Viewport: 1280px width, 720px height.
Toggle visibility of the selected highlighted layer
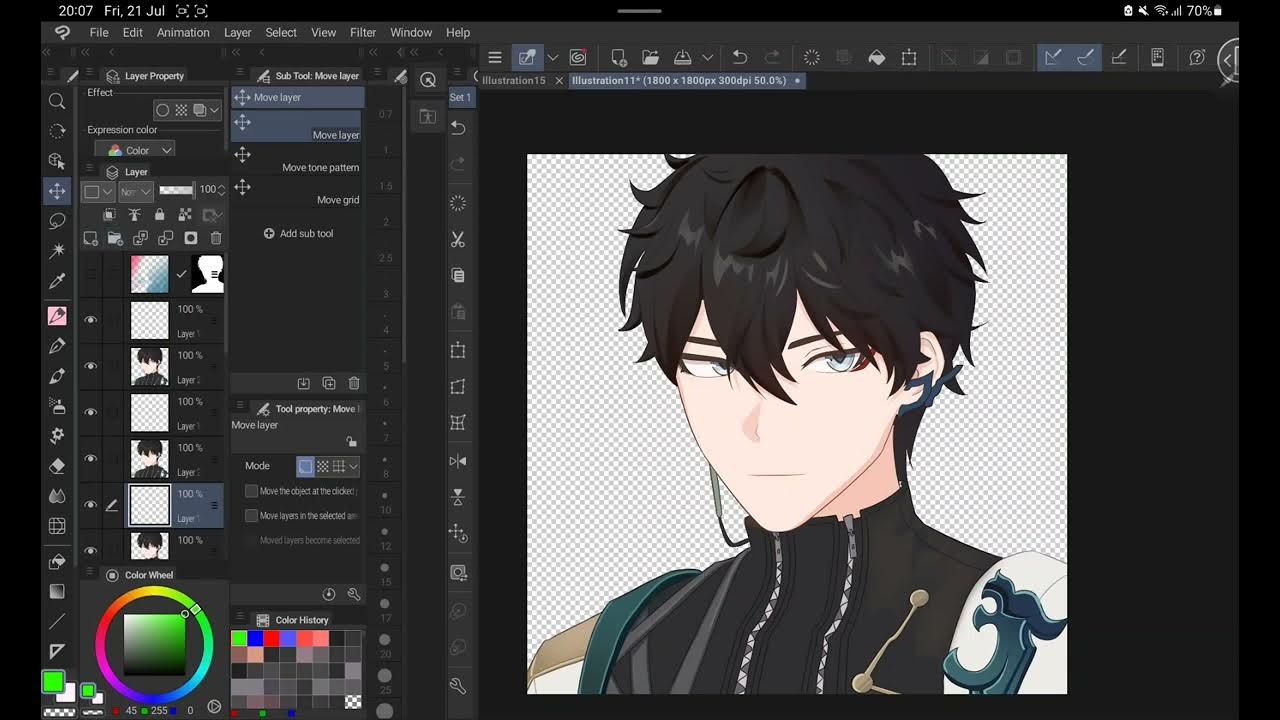click(90, 505)
